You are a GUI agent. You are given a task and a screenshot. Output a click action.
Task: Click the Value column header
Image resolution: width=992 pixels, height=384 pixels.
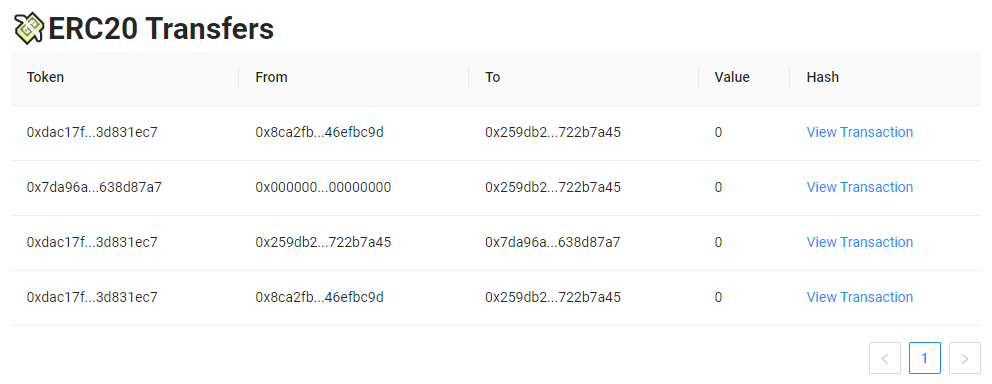[732, 77]
